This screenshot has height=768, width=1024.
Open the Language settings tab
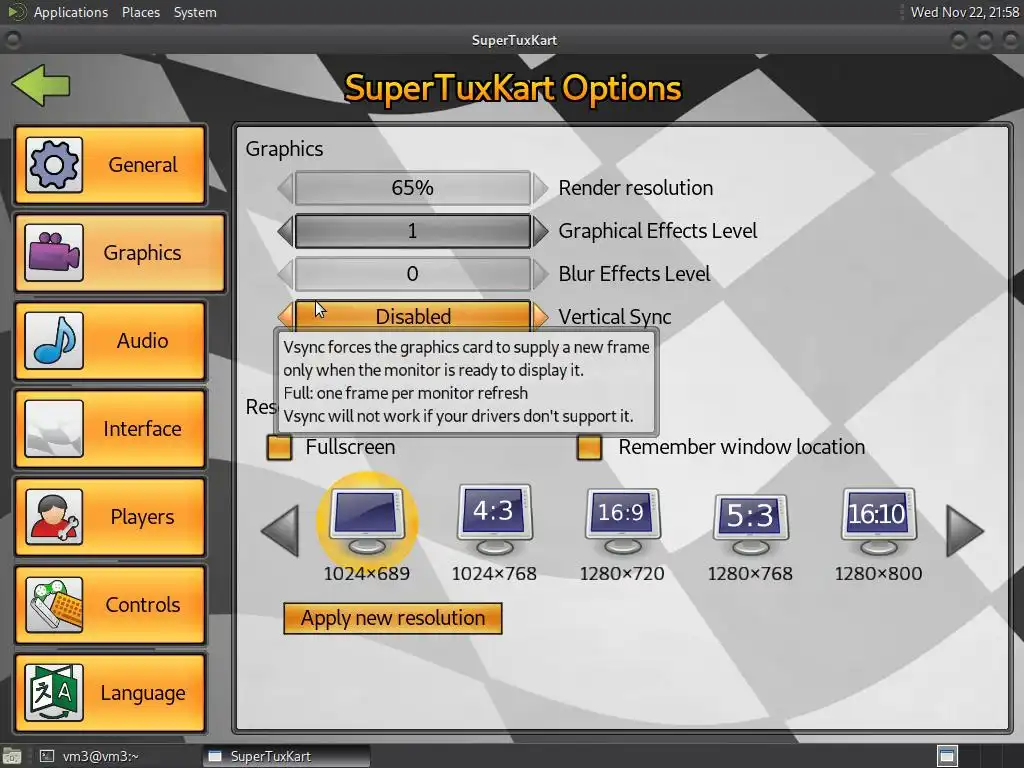coord(110,693)
